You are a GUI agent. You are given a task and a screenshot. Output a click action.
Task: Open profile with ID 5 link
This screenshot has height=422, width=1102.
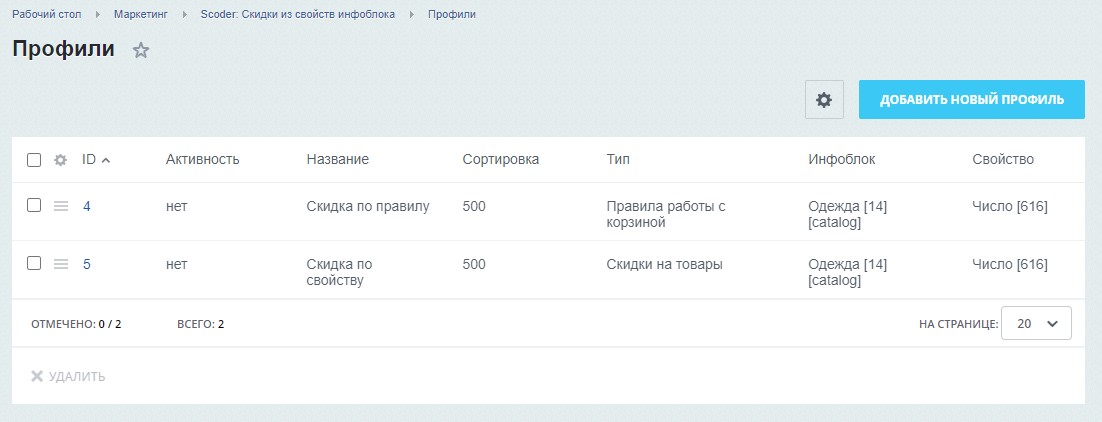coord(87,264)
